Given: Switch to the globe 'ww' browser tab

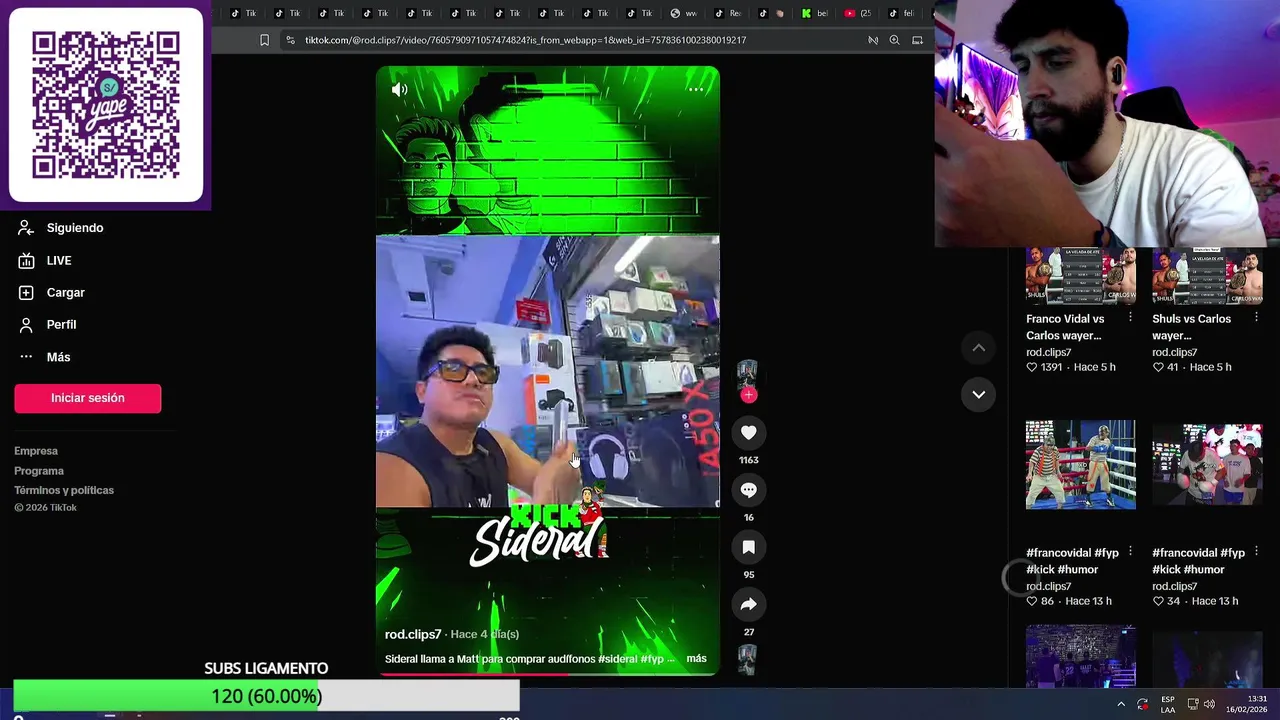Looking at the screenshot, I should [x=684, y=13].
